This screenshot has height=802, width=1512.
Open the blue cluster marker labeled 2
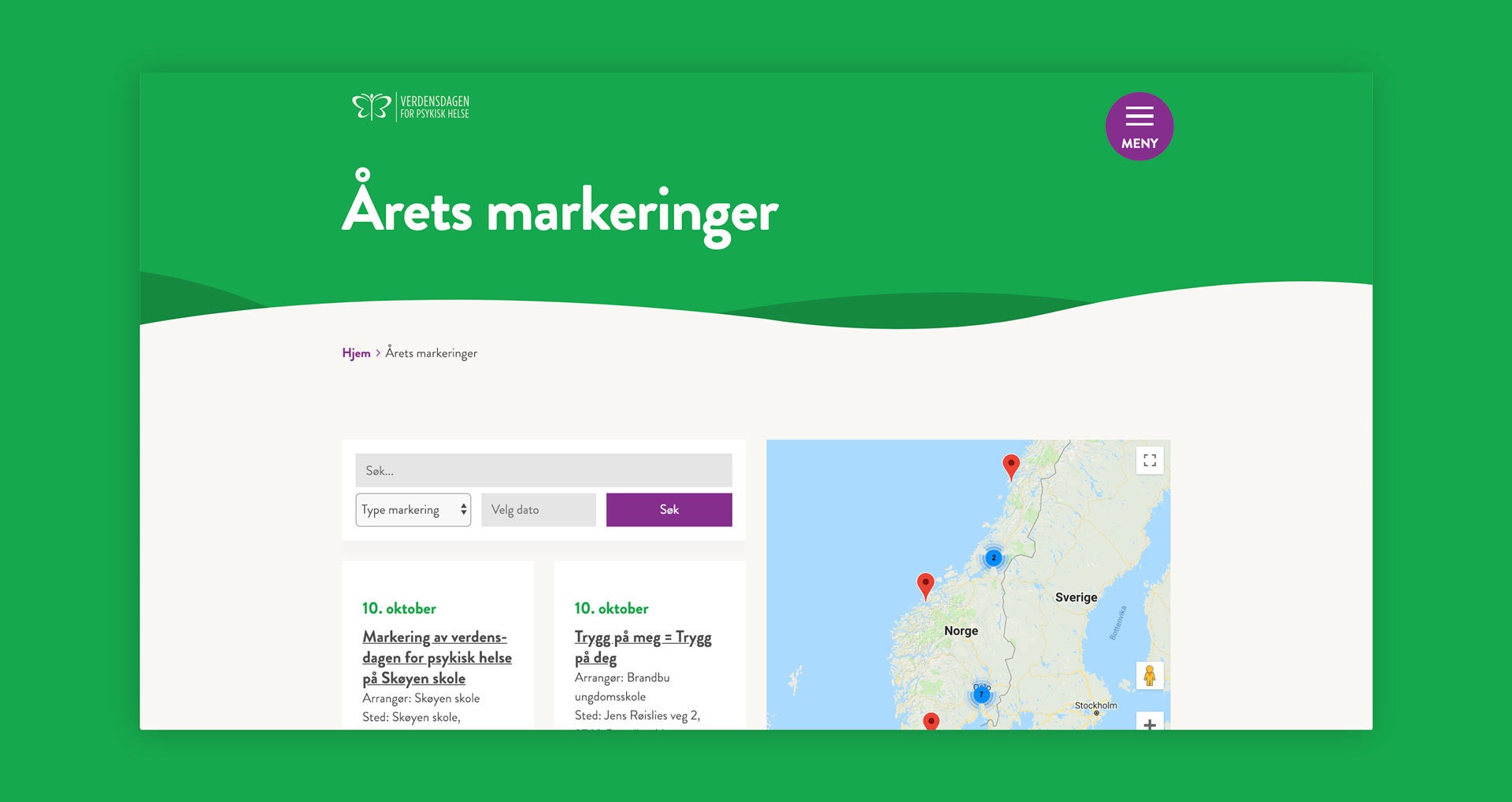click(994, 557)
